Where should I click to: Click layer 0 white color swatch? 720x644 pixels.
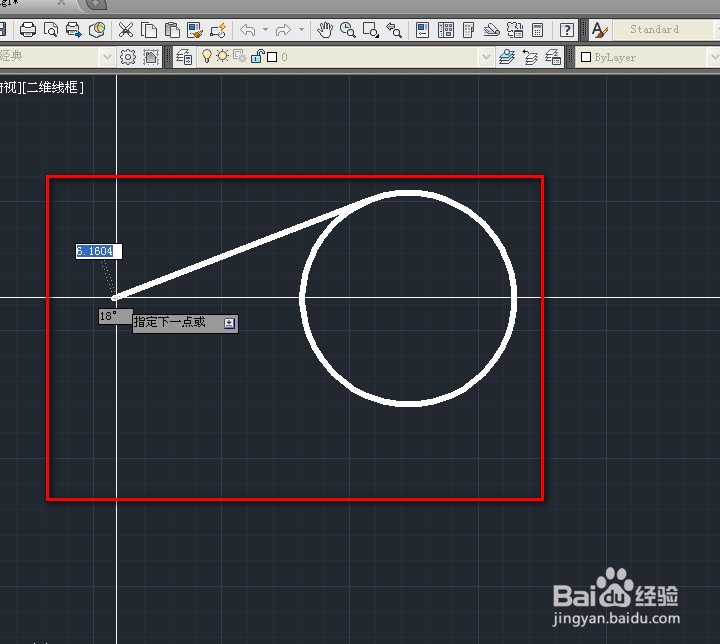click(272, 57)
